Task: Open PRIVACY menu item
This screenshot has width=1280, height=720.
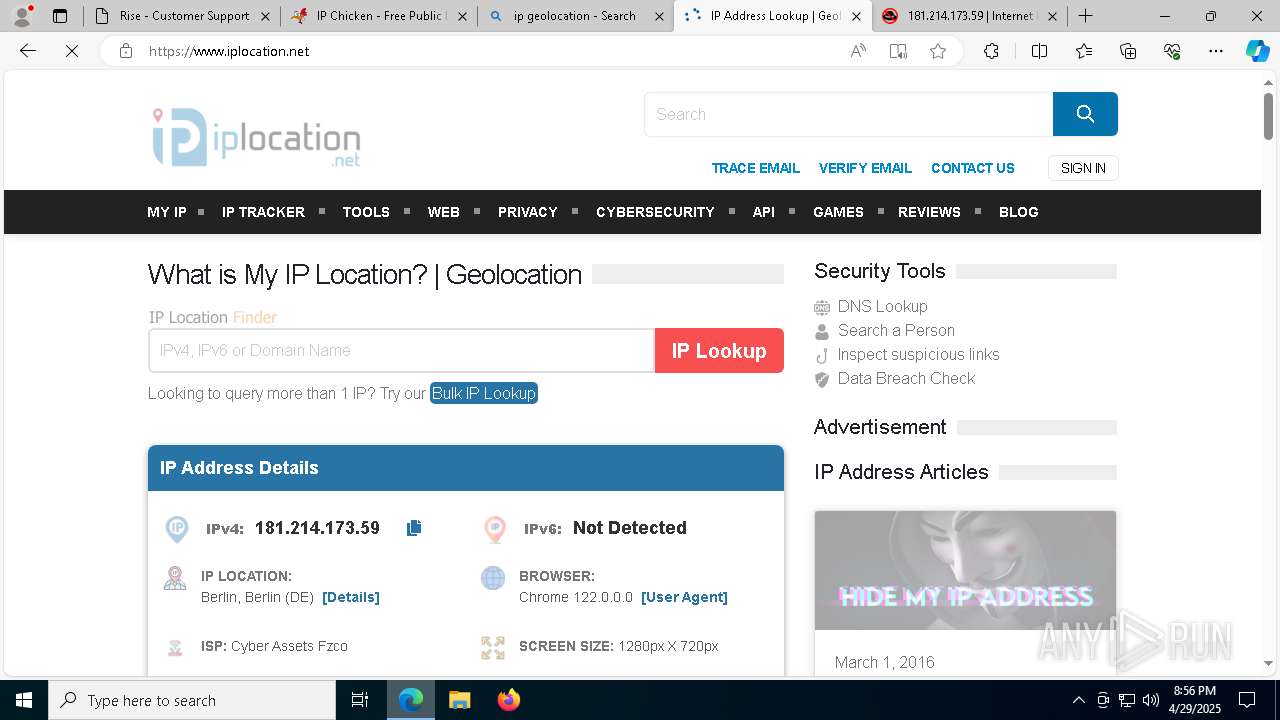Action: 528,212
